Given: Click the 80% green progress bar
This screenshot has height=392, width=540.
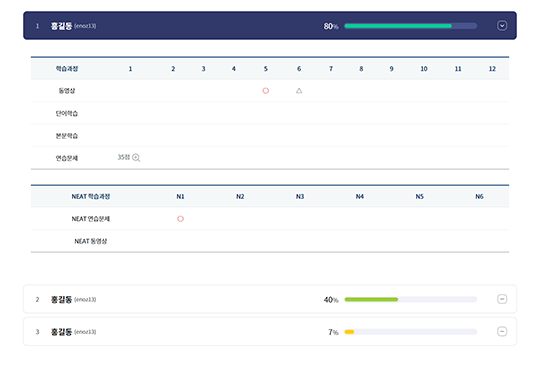Looking at the screenshot, I should coord(411,26).
